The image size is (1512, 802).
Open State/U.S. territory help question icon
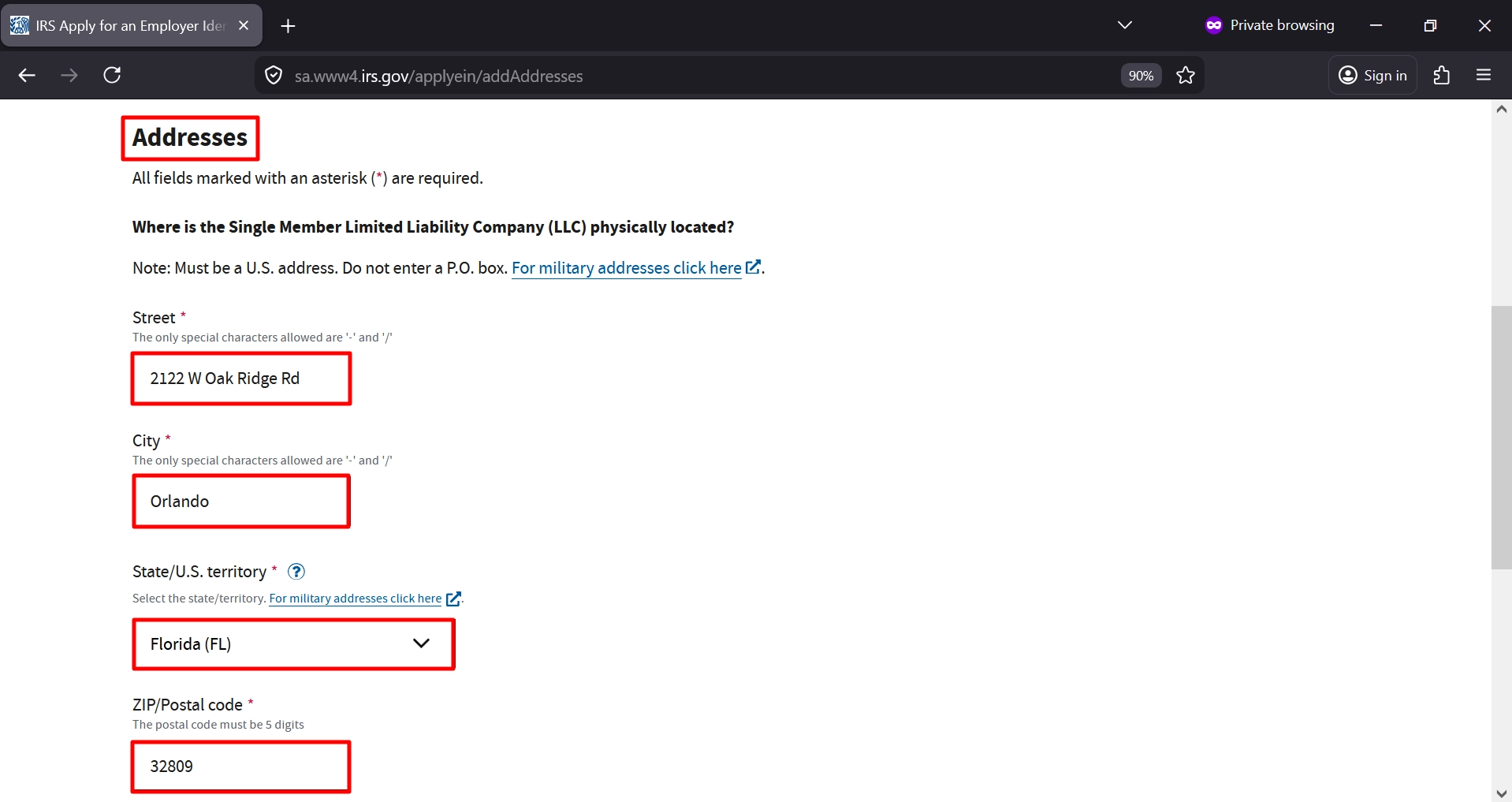[x=296, y=572]
